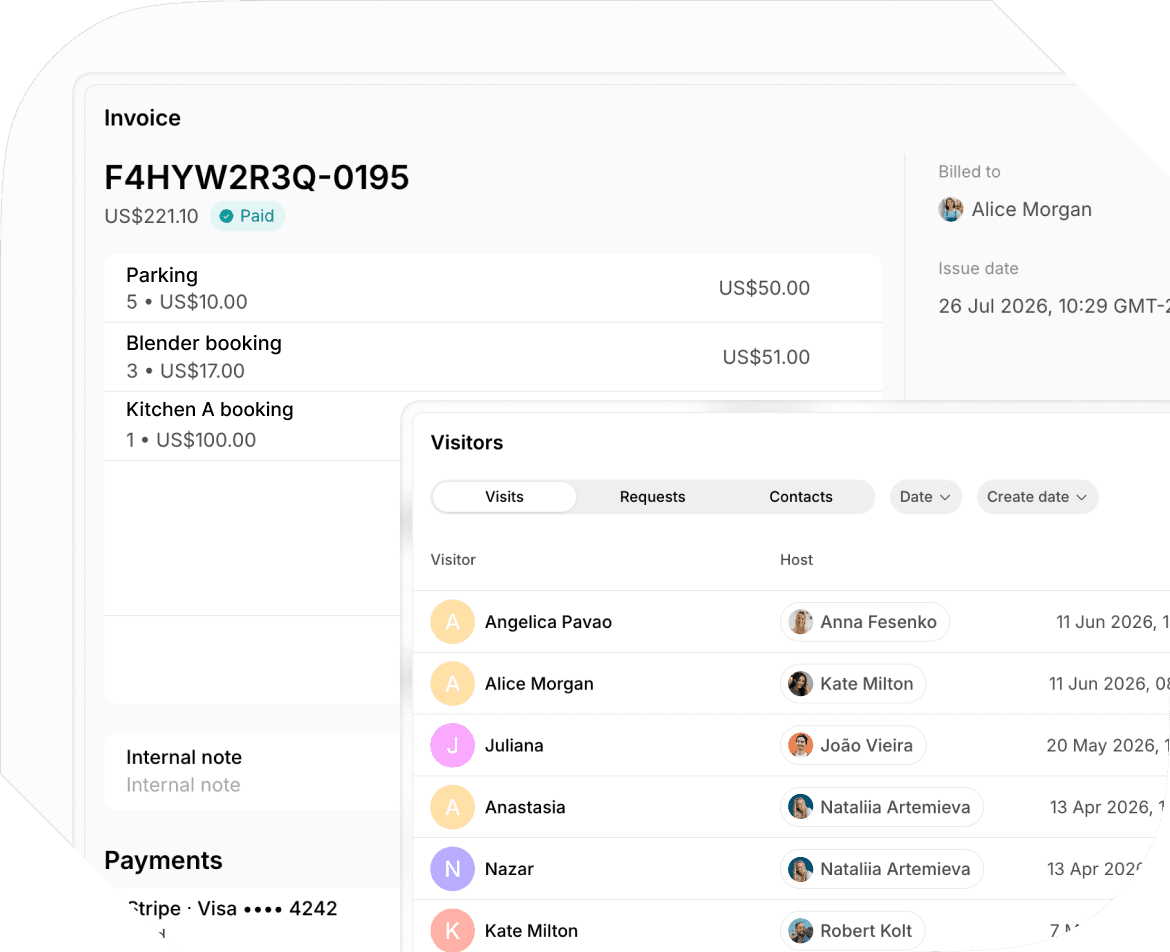The height and width of the screenshot is (952, 1170).
Task: Click the issue date 26 Jul 2026
Action: pos(1054,307)
